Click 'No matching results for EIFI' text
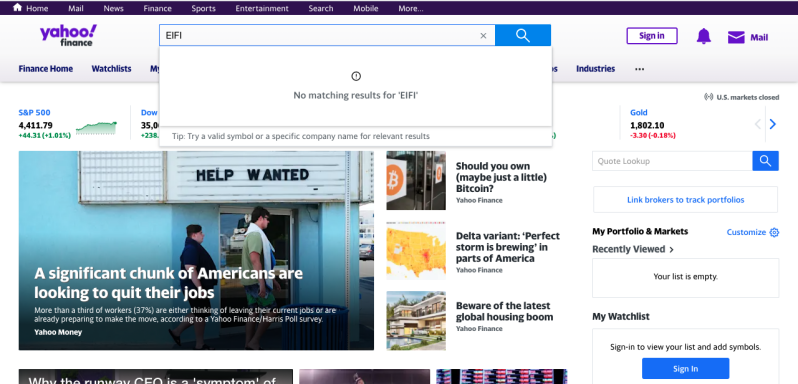798x384 pixels. pyautogui.click(x=356, y=95)
